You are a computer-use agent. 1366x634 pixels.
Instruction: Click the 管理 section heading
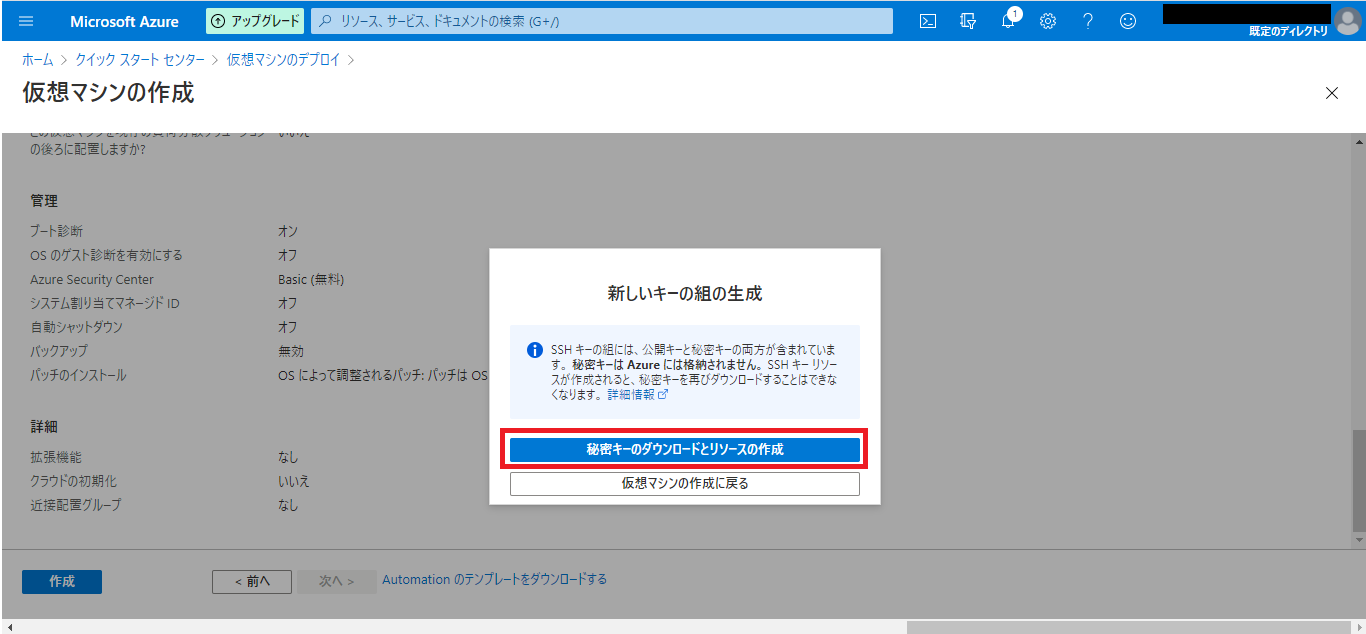pos(44,201)
